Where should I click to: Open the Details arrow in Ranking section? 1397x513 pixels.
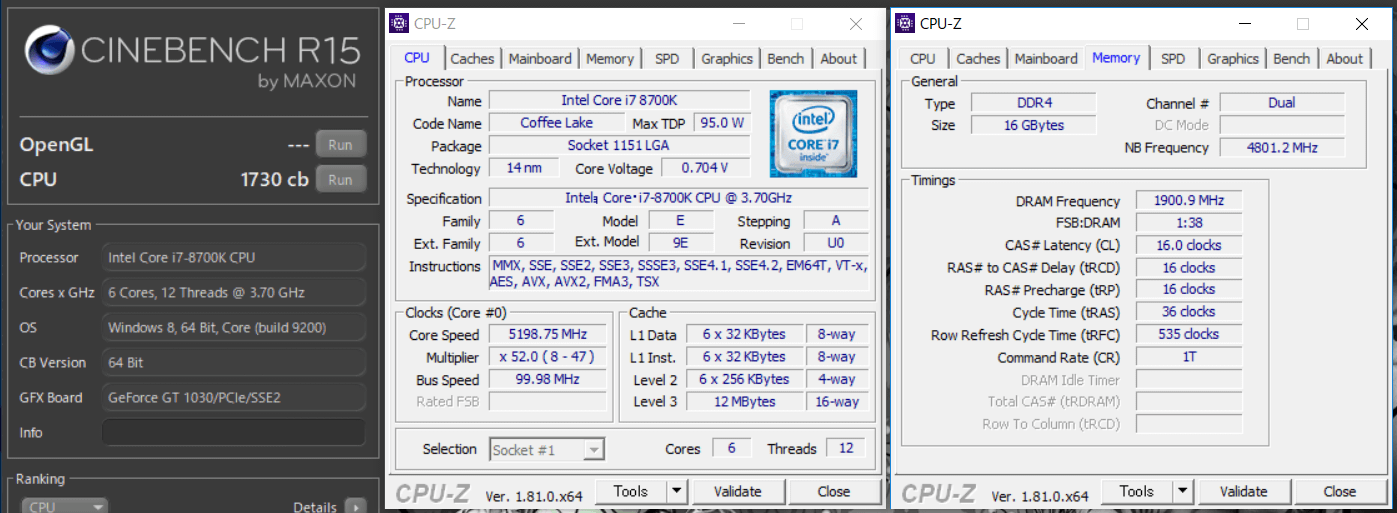click(x=355, y=507)
